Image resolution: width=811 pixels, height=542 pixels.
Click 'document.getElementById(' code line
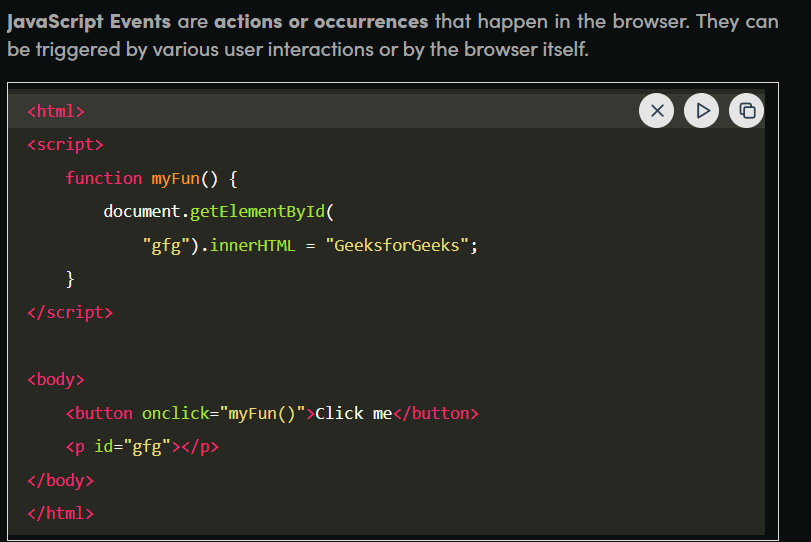point(219,212)
